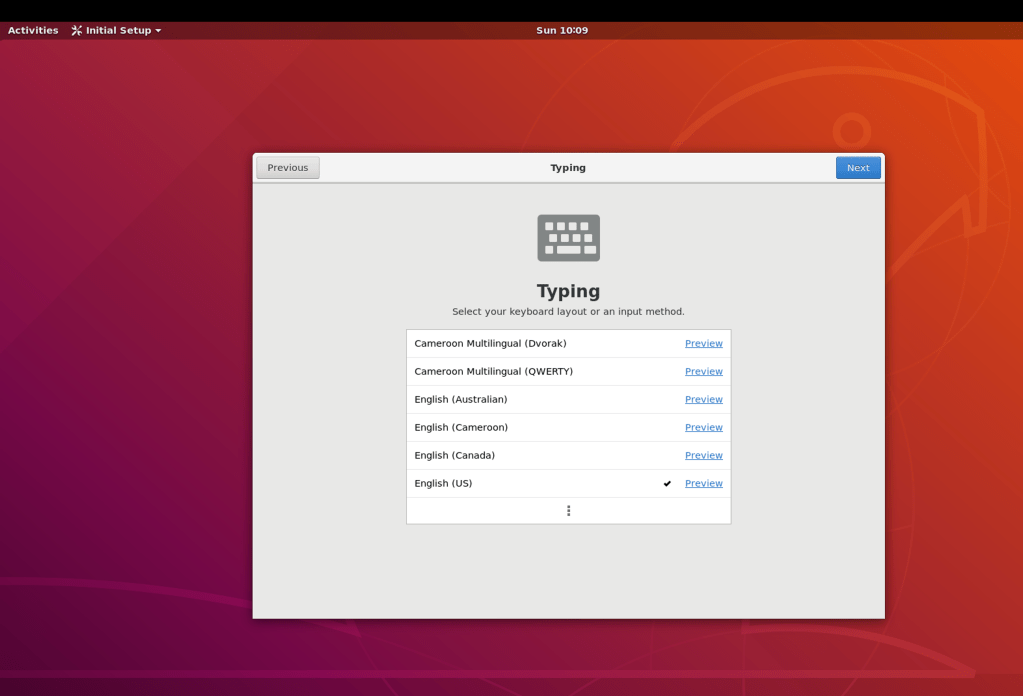
Task: Show more layouts with three-dot button
Action: pyautogui.click(x=568, y=511)
